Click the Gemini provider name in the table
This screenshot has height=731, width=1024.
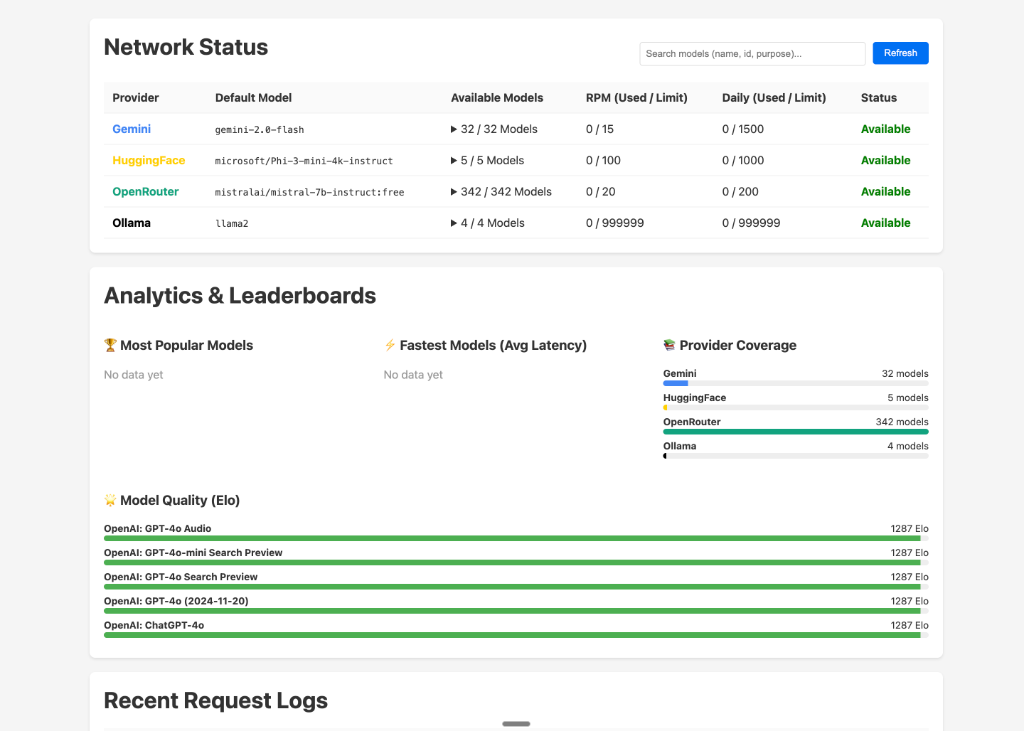point(131,129)
